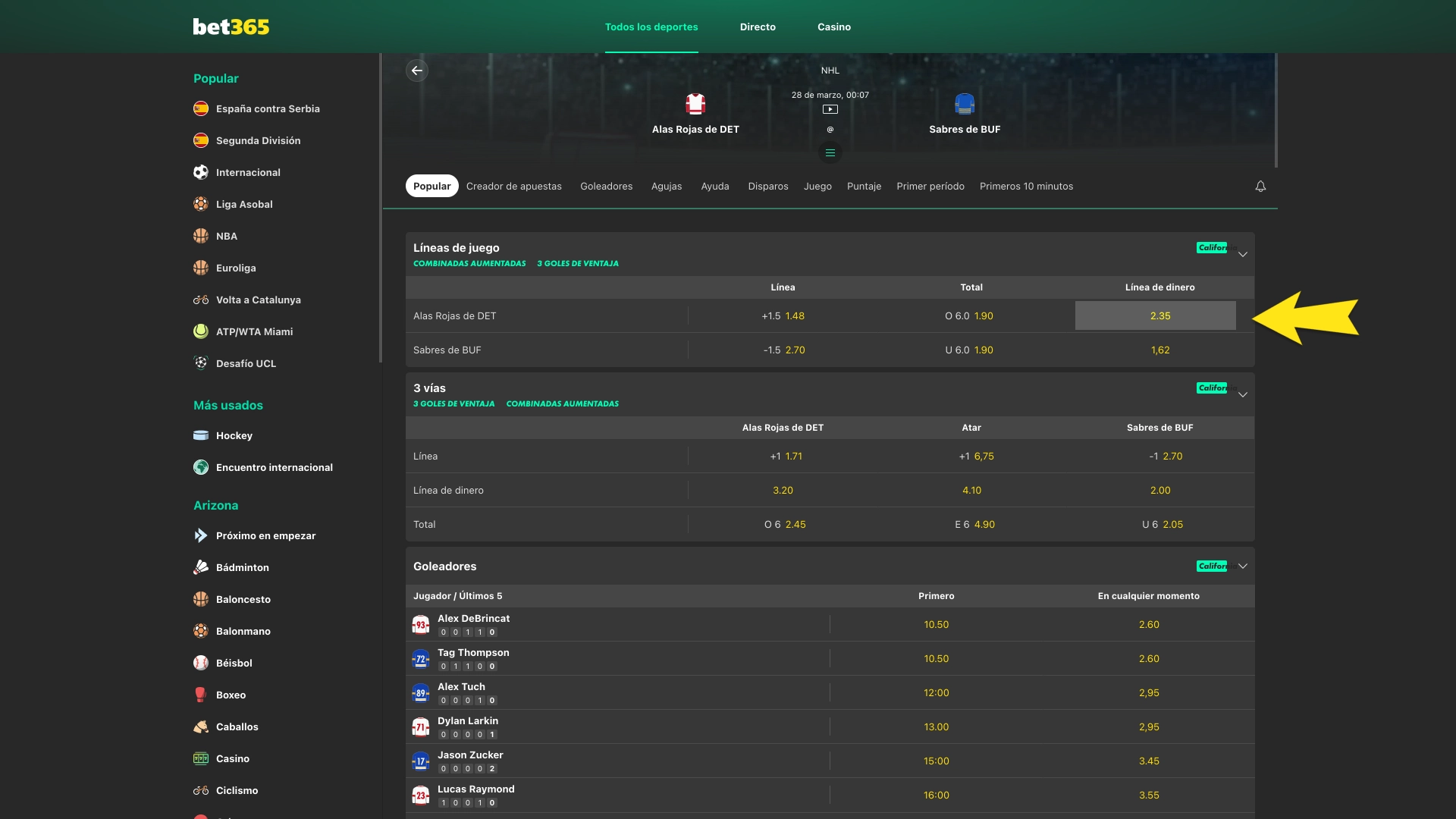This screenshot has width=1456, height=819.
Task: Collapse the 3 vías section
Action: (1243, 394)
